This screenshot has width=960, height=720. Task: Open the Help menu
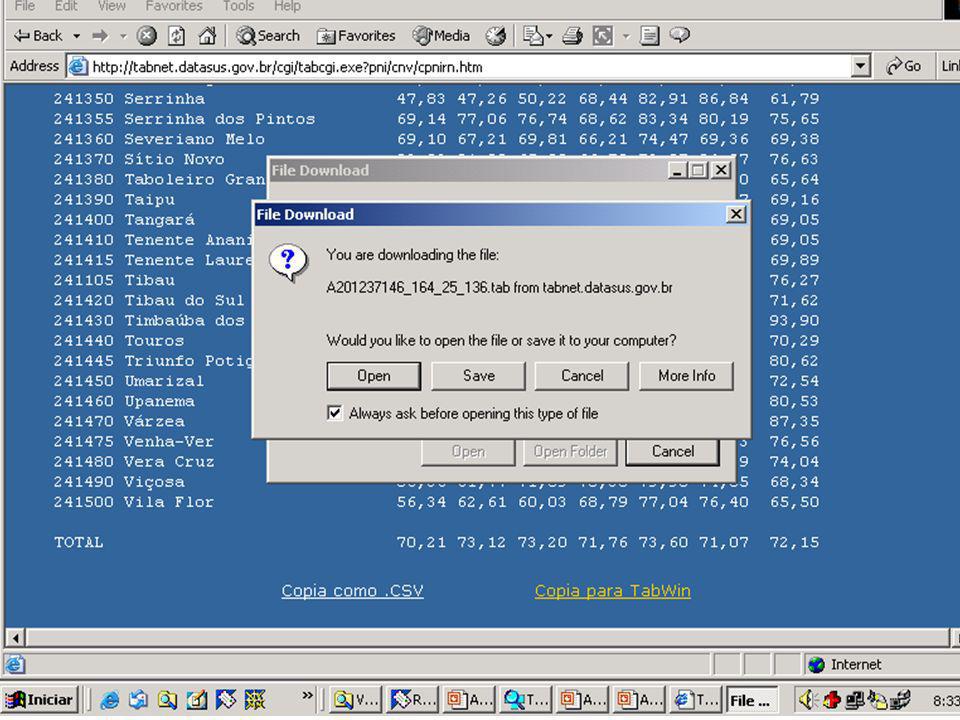click(x=287, y=6)
